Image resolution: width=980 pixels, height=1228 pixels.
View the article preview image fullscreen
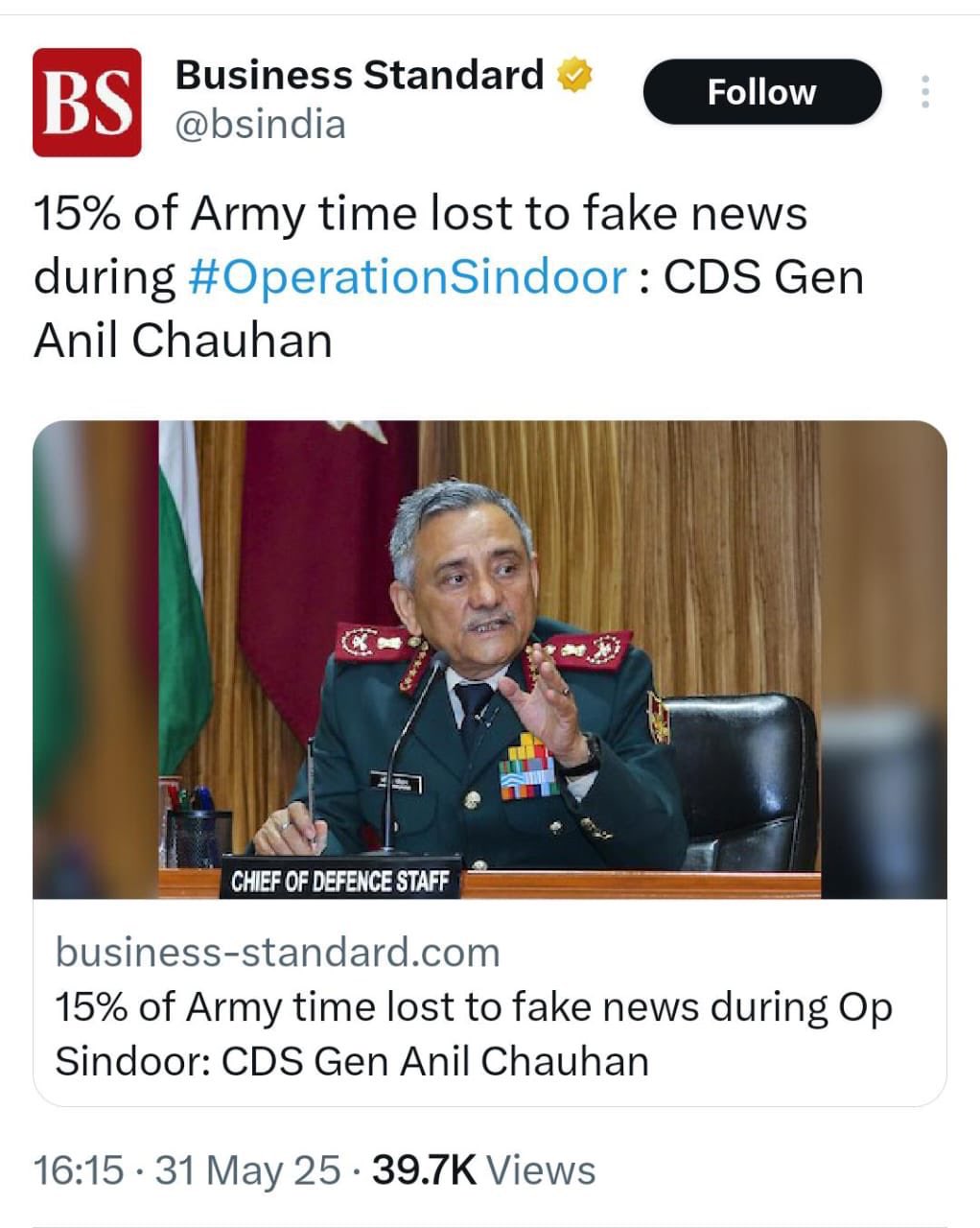(x=490, y=662)
